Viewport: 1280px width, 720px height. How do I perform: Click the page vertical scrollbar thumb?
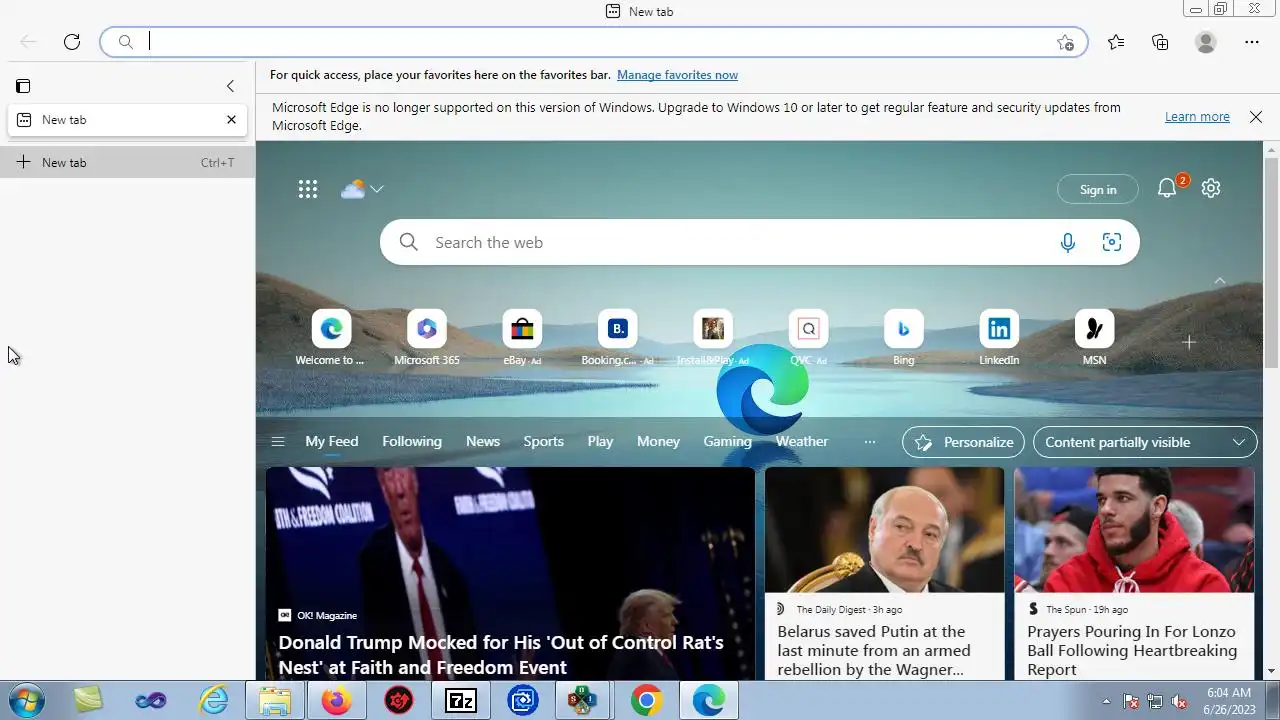(x=1271, y=262)
